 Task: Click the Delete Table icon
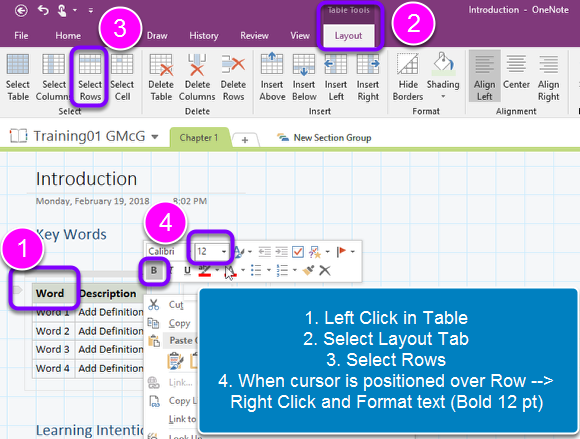tap(161, 77)
